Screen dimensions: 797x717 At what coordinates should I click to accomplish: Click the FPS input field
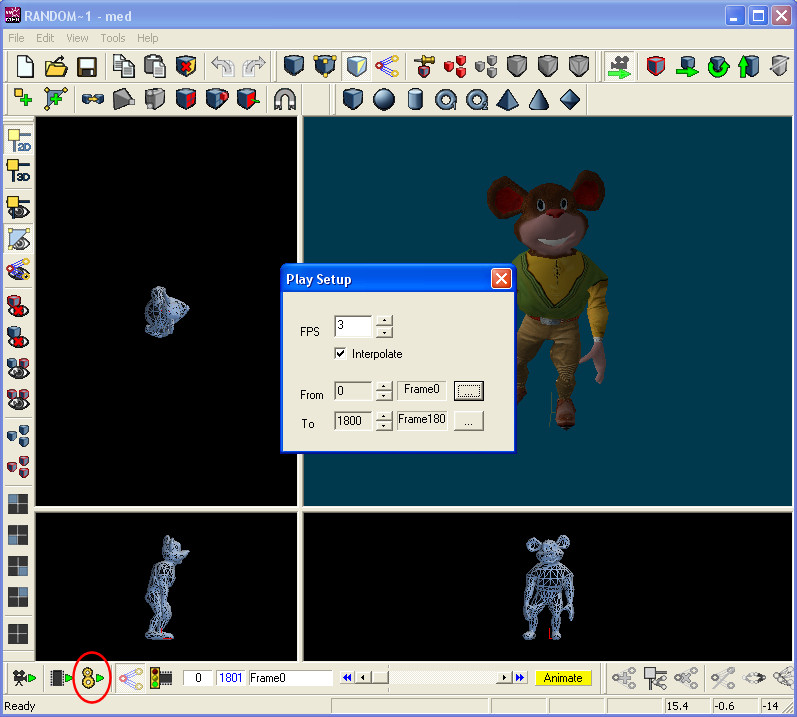click(353, 326)
